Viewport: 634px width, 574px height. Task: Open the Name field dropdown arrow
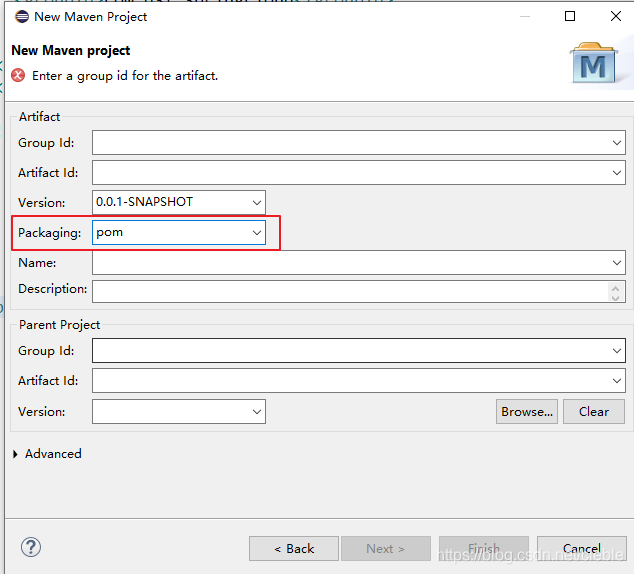coord(617,263)
